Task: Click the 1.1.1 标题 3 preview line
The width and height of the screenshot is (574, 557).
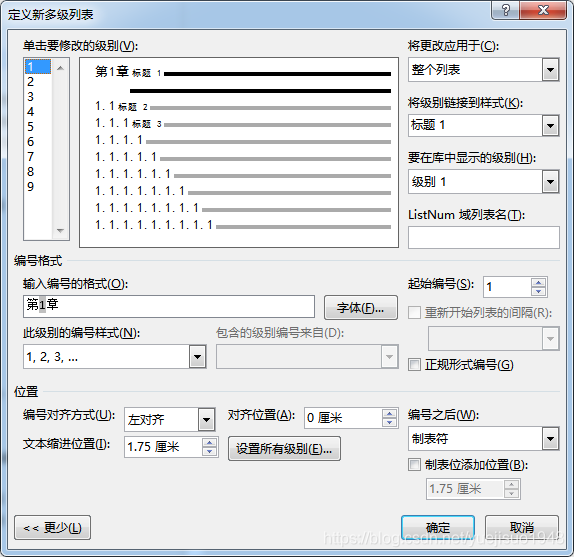Action: click(x=243, y=124)
